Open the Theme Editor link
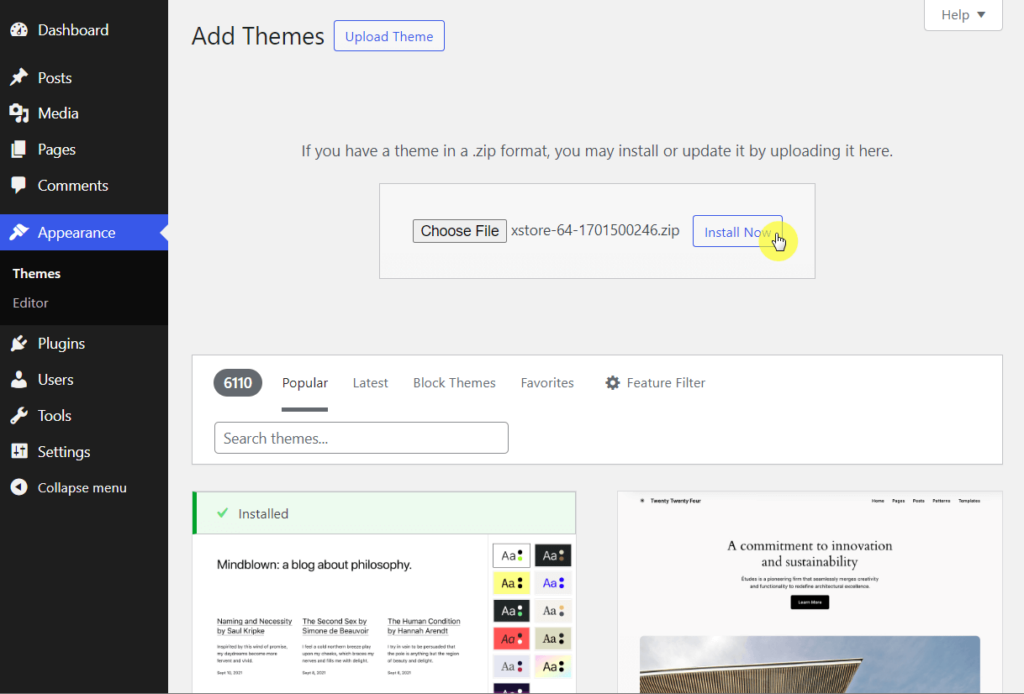This screenshot has width=1024, height=694. (x=29, y=302)
